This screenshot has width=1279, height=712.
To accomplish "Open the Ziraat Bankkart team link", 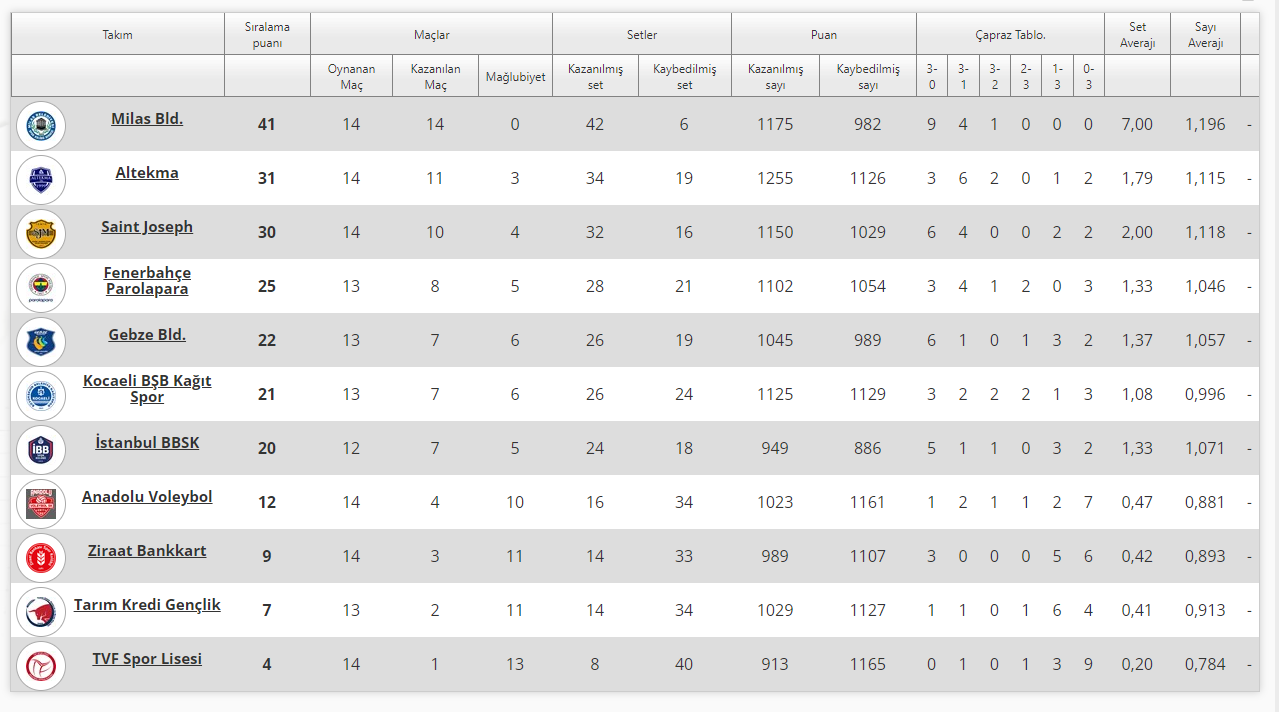I will pos(147,551).
